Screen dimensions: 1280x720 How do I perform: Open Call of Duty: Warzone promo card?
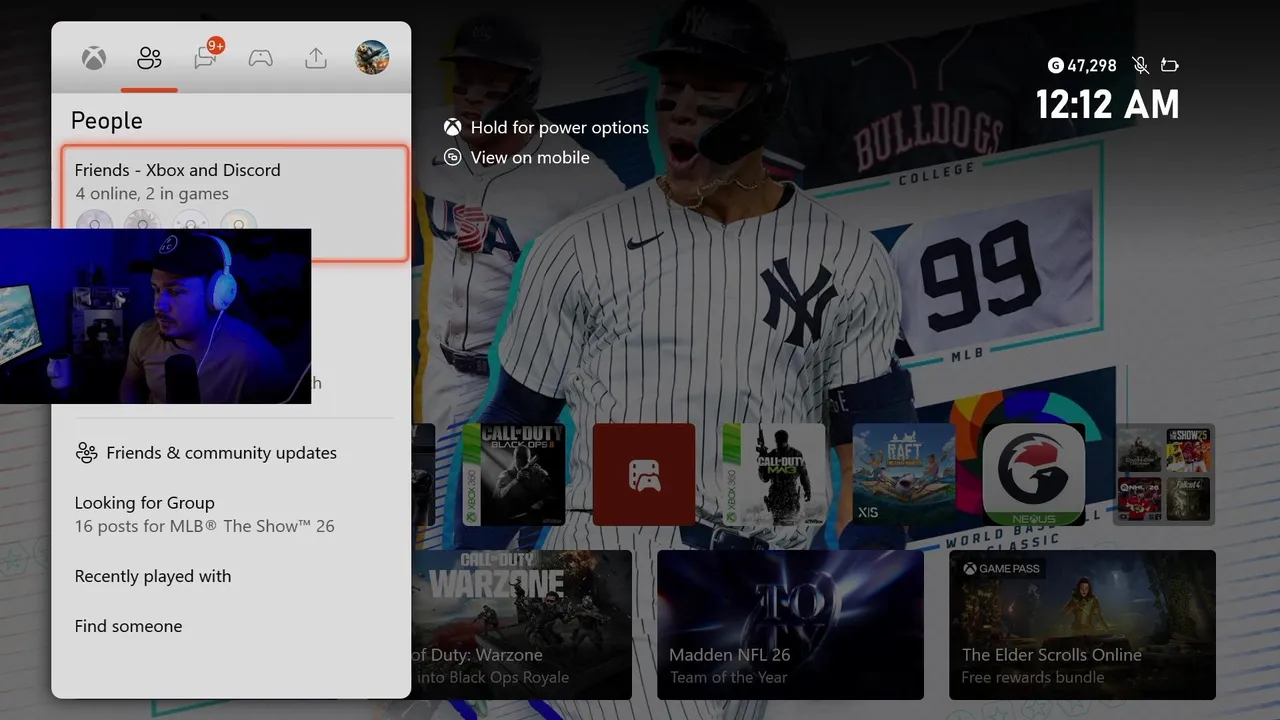(x=521, y=625)
